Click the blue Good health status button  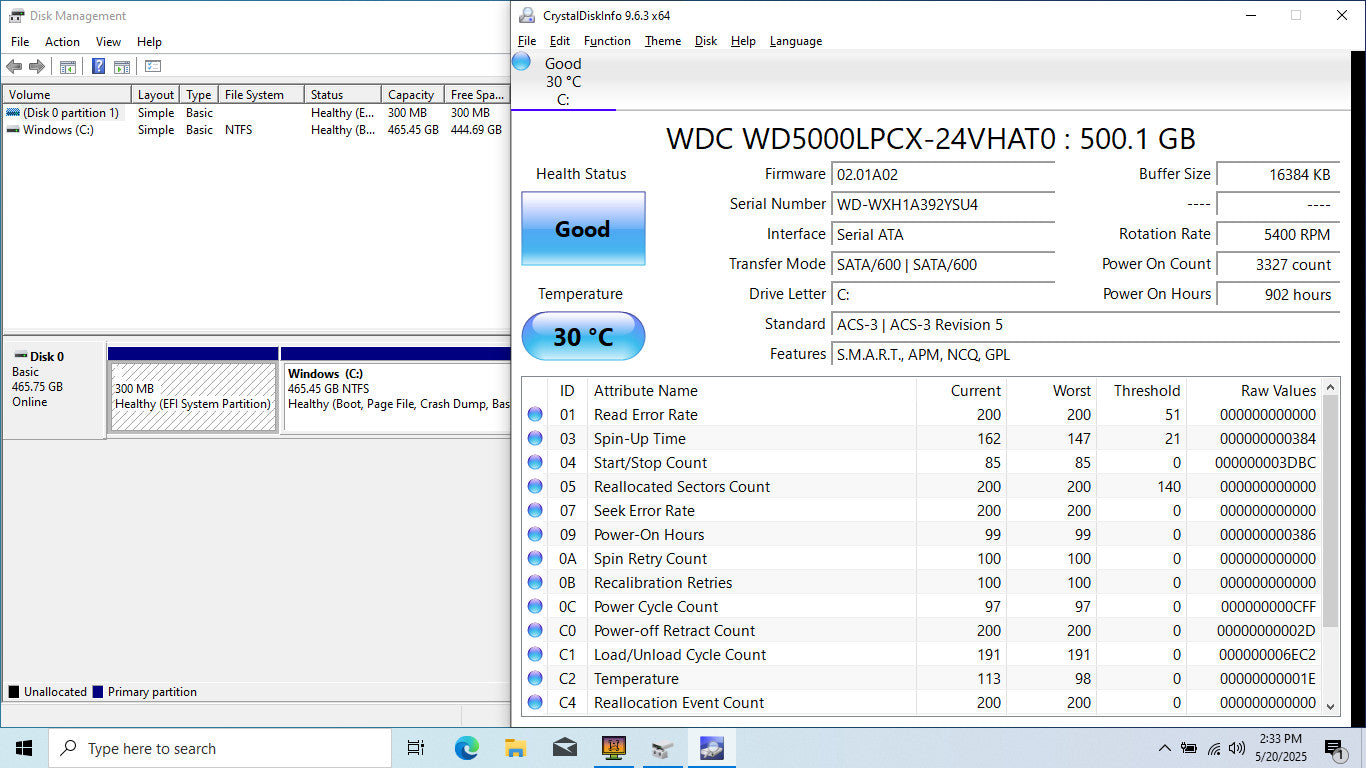coord(583,229)
